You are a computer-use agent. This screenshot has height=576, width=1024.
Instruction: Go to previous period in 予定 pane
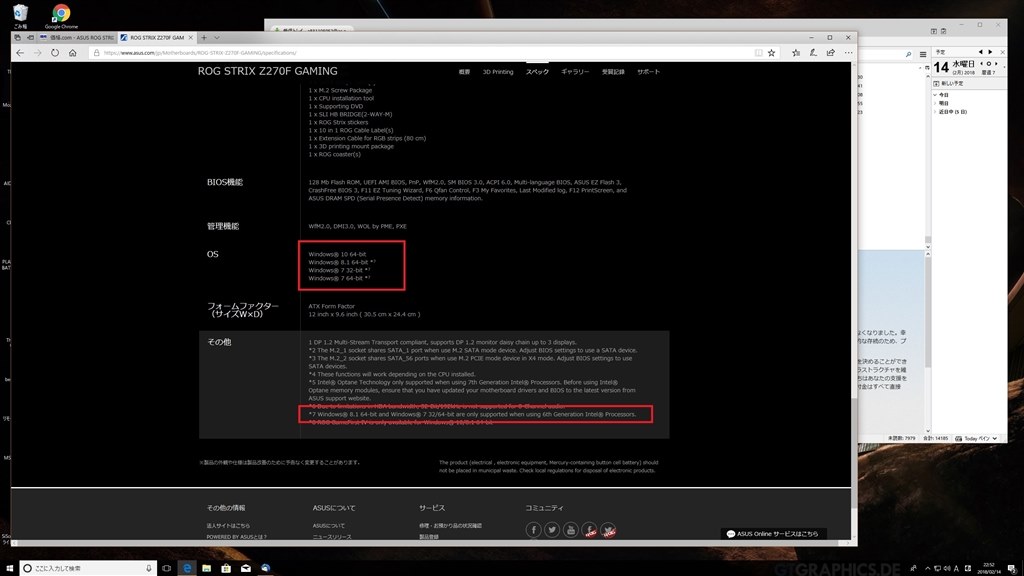(x=980, y=52)
